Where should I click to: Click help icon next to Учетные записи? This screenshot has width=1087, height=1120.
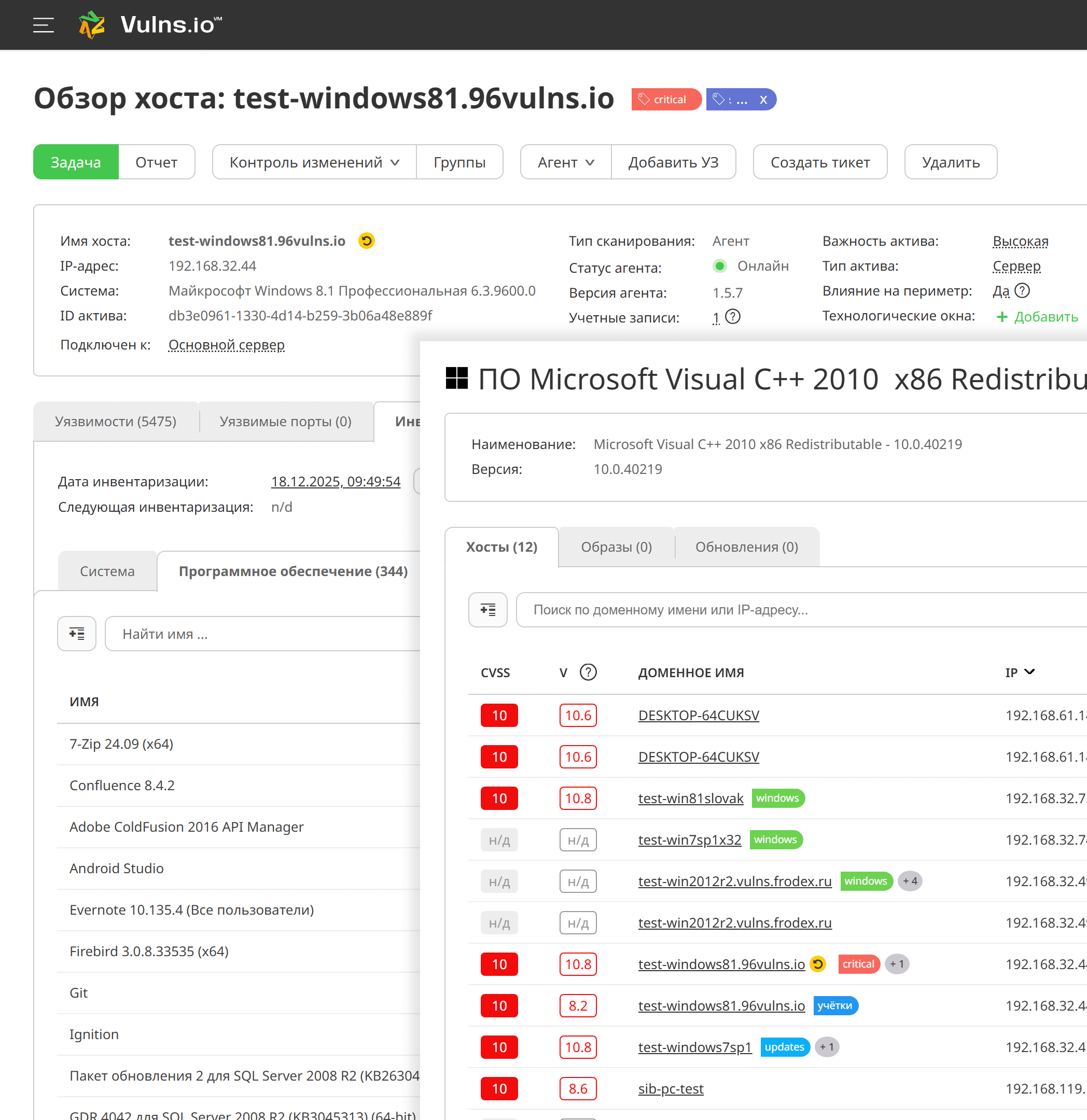[733, 317]
